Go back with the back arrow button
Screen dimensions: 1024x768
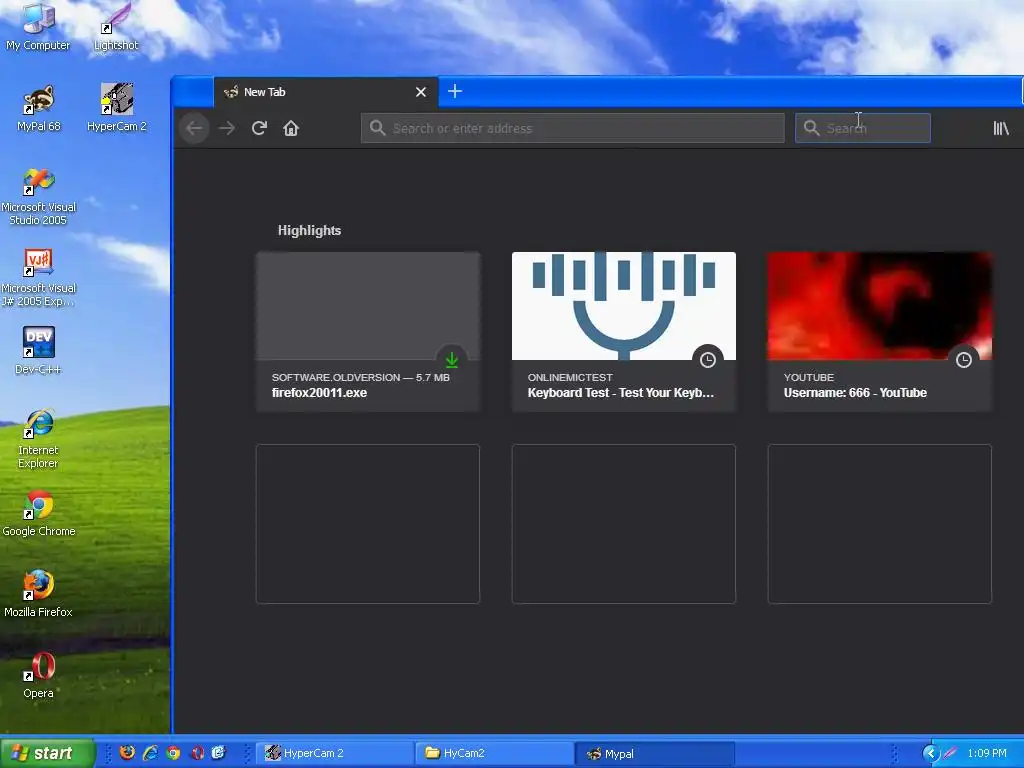coord(194,128)
